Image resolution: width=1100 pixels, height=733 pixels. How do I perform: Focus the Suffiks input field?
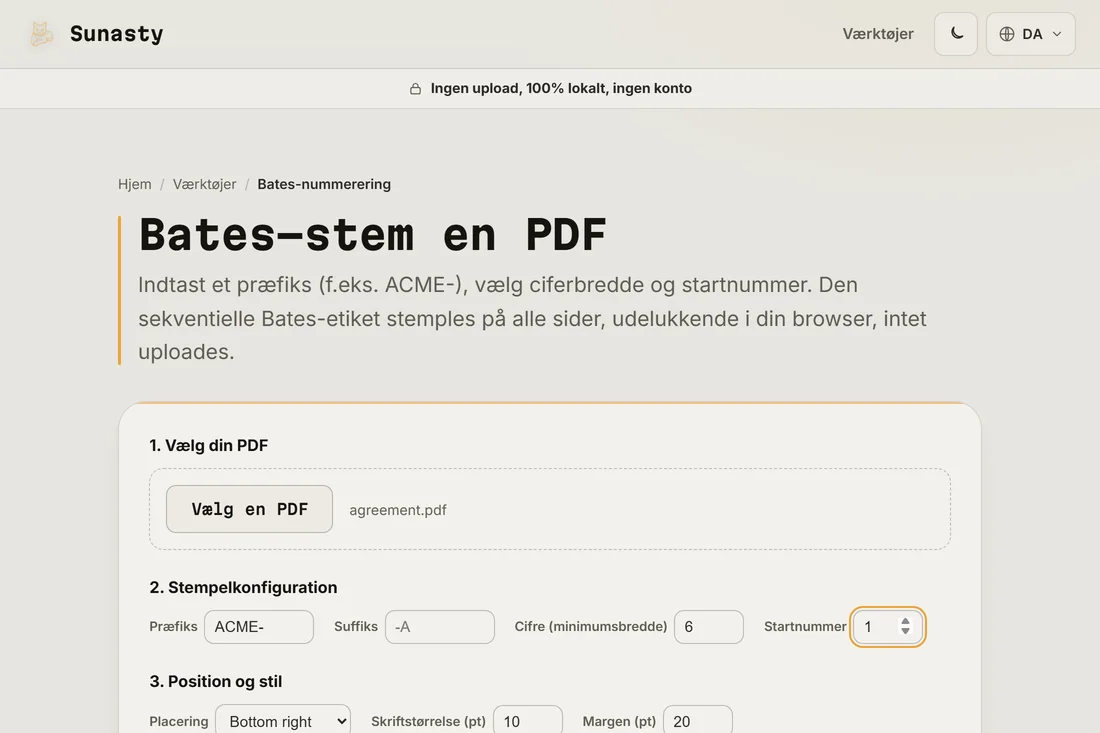click(440, 626)
